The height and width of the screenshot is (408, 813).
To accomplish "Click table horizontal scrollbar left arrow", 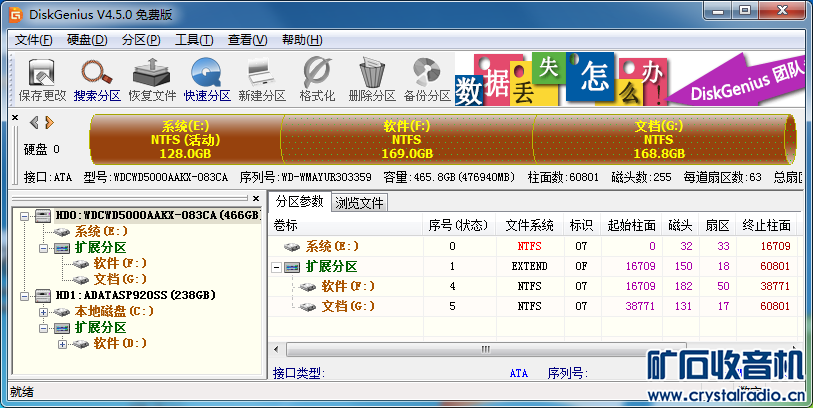I will coord(276,349).
